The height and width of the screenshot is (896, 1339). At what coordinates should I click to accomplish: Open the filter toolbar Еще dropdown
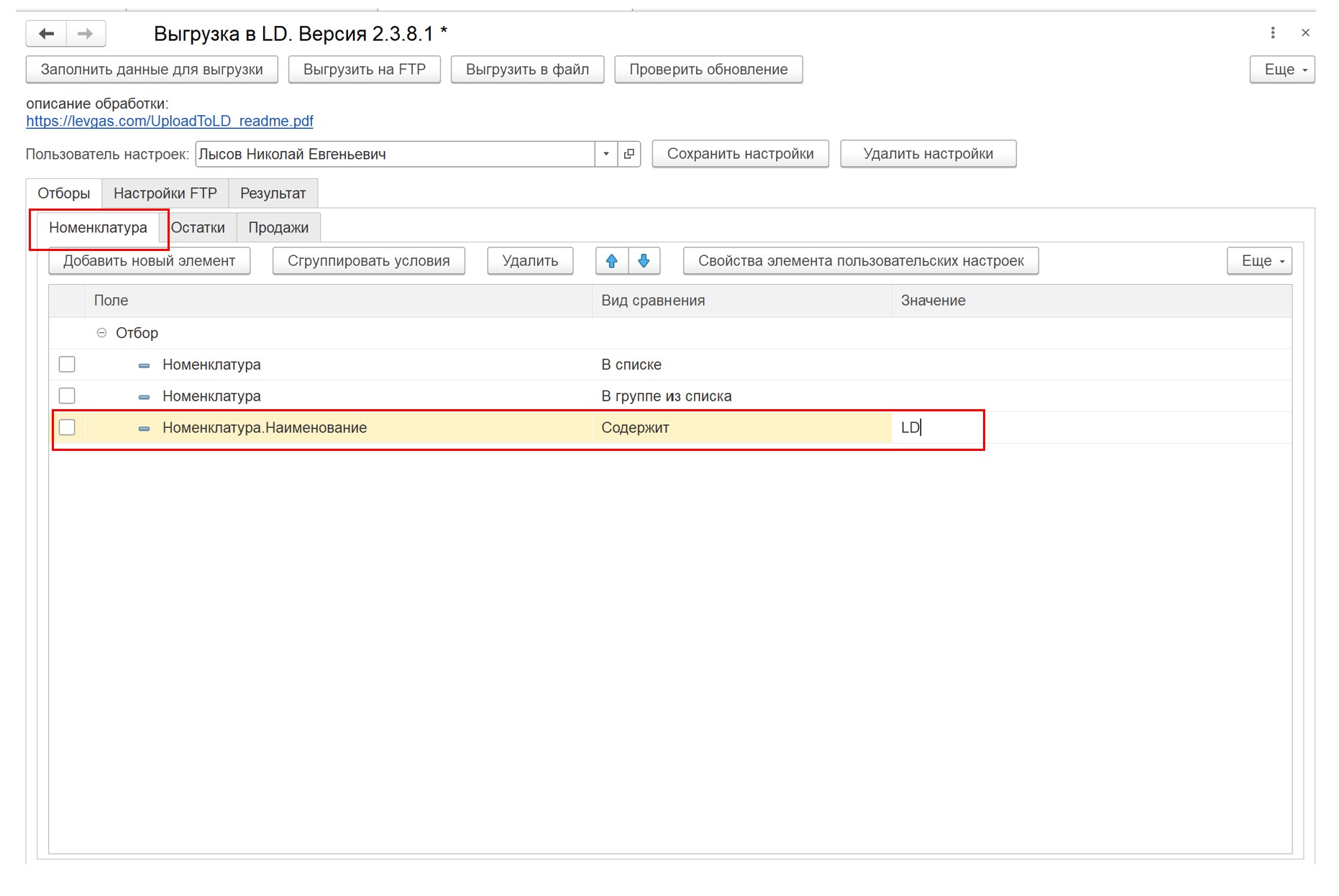tap(1258, 261)
